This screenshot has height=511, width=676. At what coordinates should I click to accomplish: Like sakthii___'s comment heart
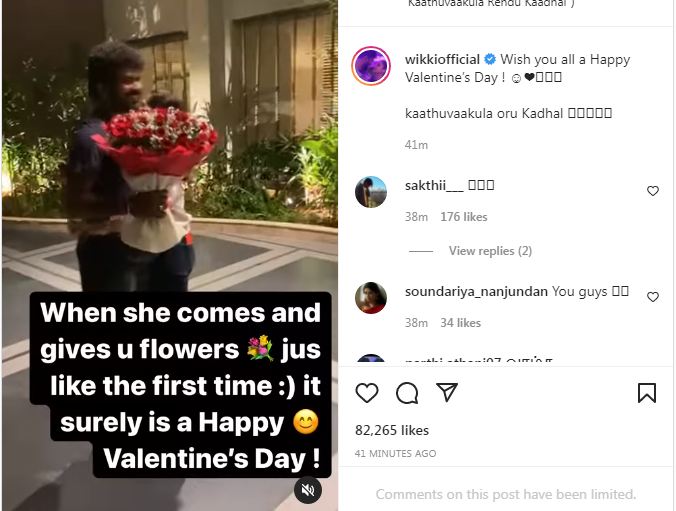tap(653, 191)
